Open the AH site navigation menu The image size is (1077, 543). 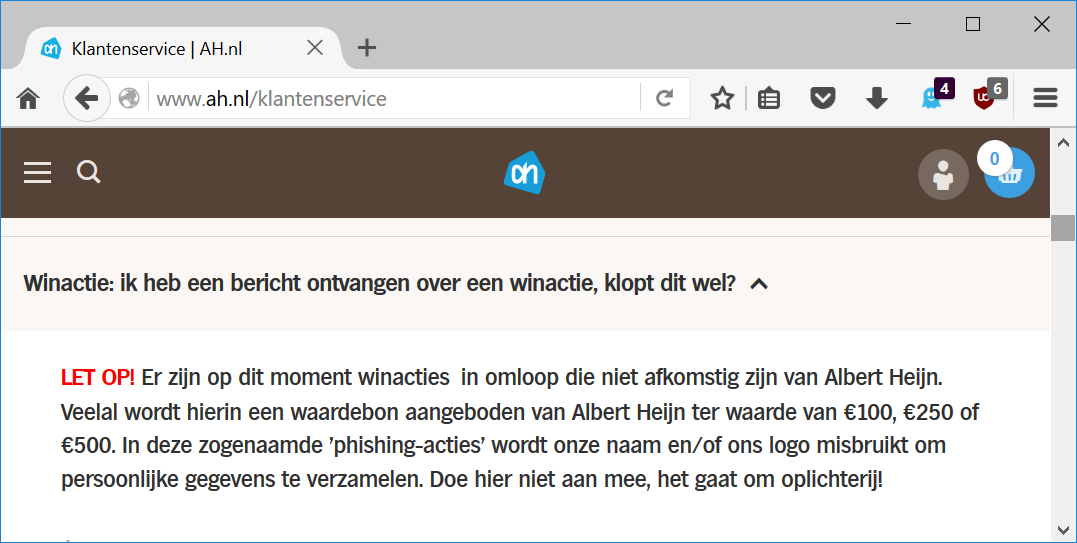(37, 172)
